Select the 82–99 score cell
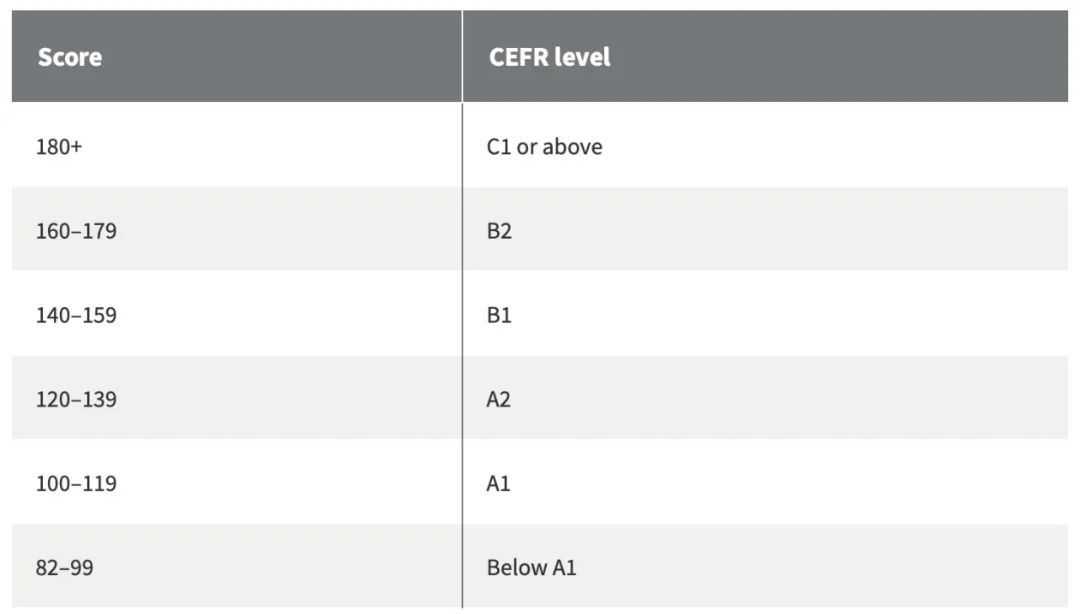The height and width of the screenshot is (614, 1080). [x=237, y=566]
